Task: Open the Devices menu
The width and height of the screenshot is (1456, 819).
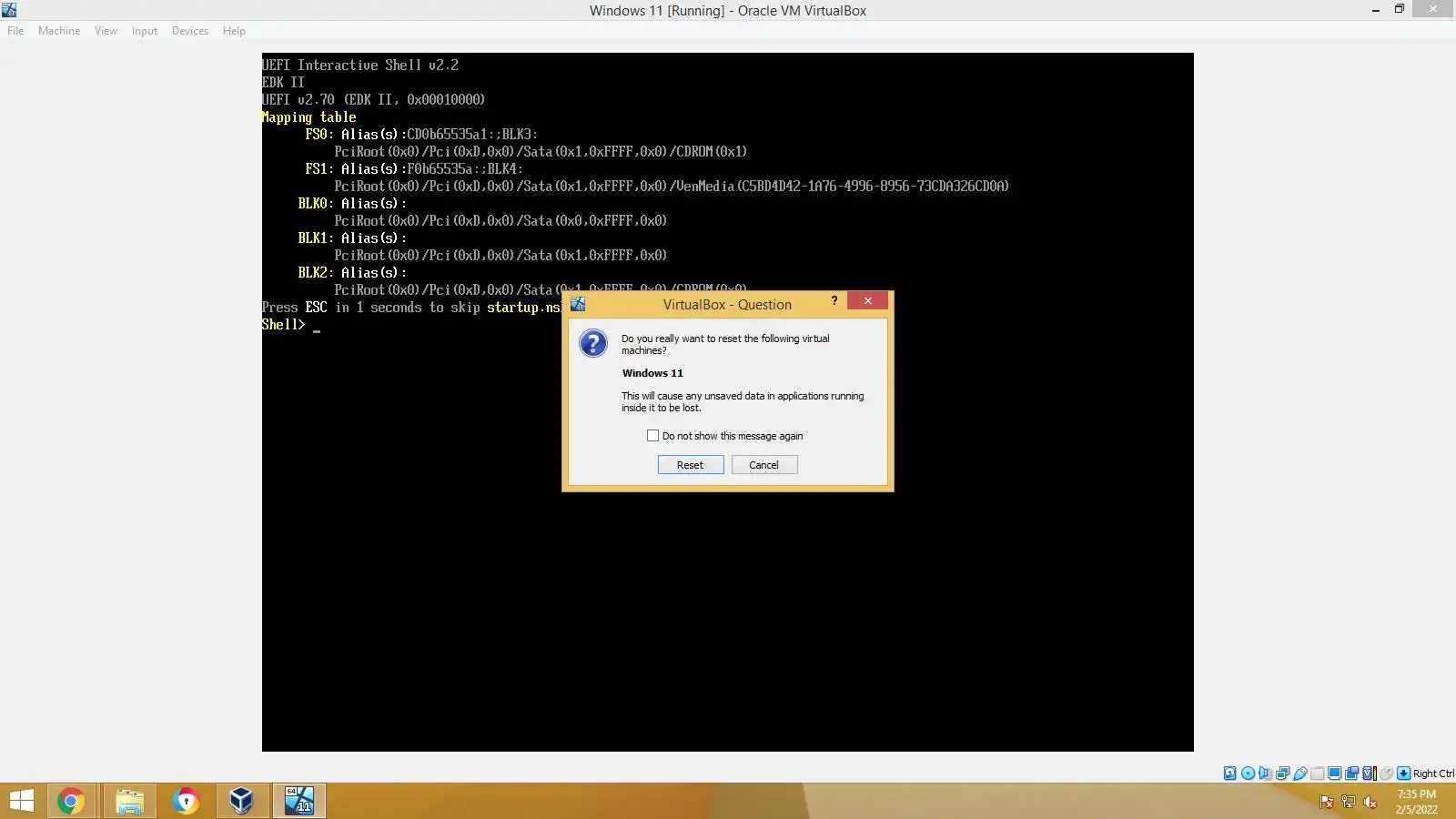Action: click(190, 31)
